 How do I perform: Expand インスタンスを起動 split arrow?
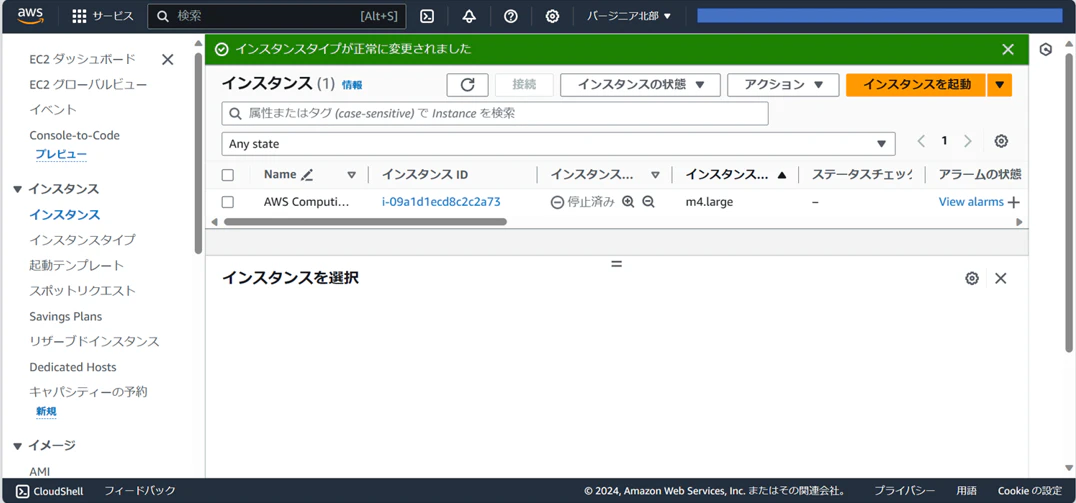[1000, 85]
